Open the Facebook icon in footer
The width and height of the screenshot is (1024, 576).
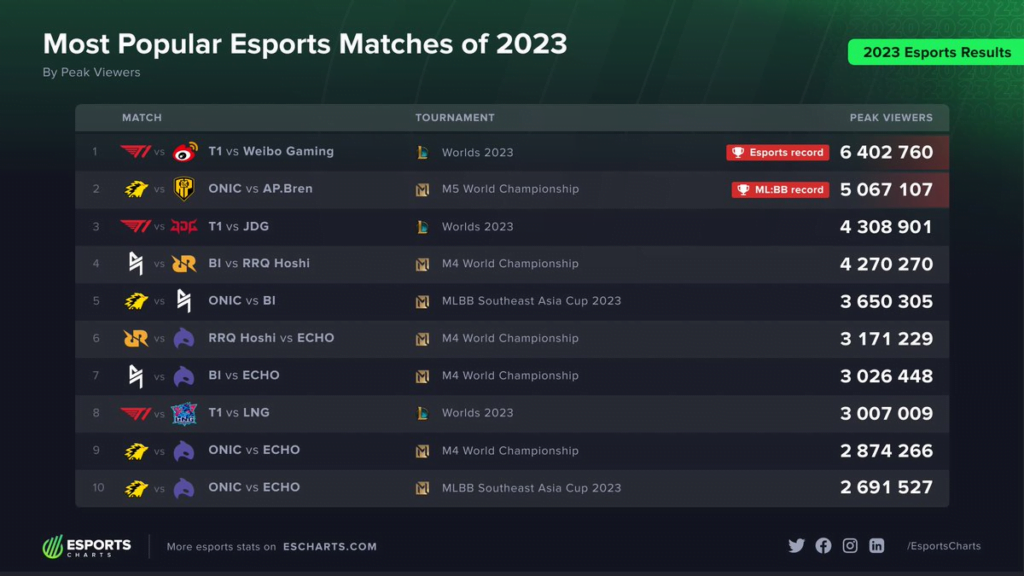pyautogui.click(x=823, y=545)
